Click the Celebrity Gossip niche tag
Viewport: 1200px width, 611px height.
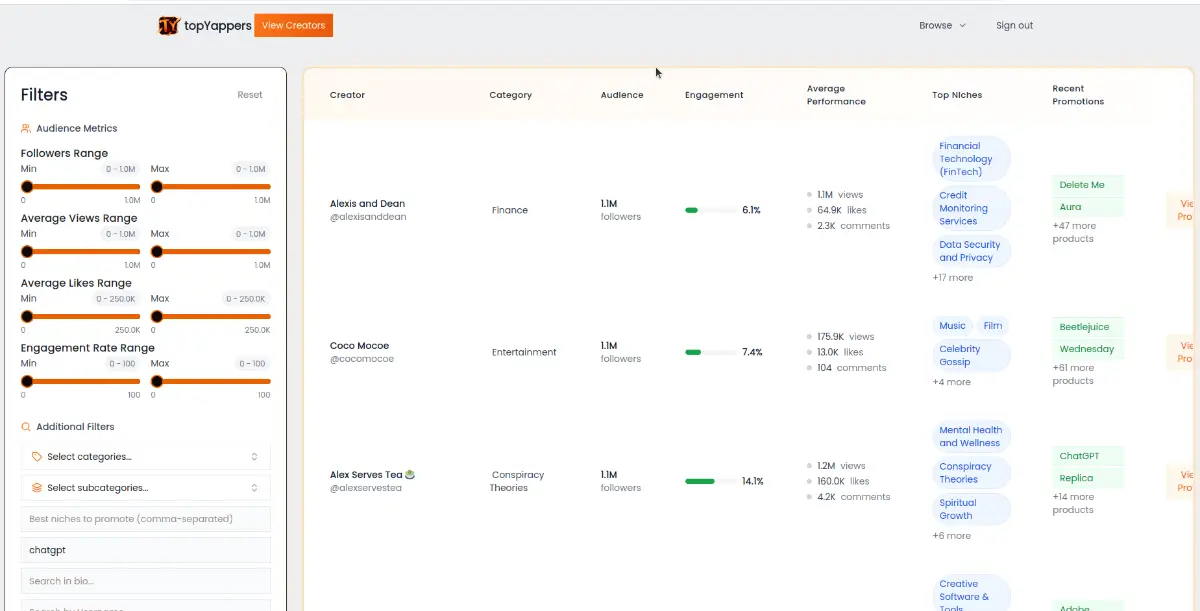tap(960, 356)
